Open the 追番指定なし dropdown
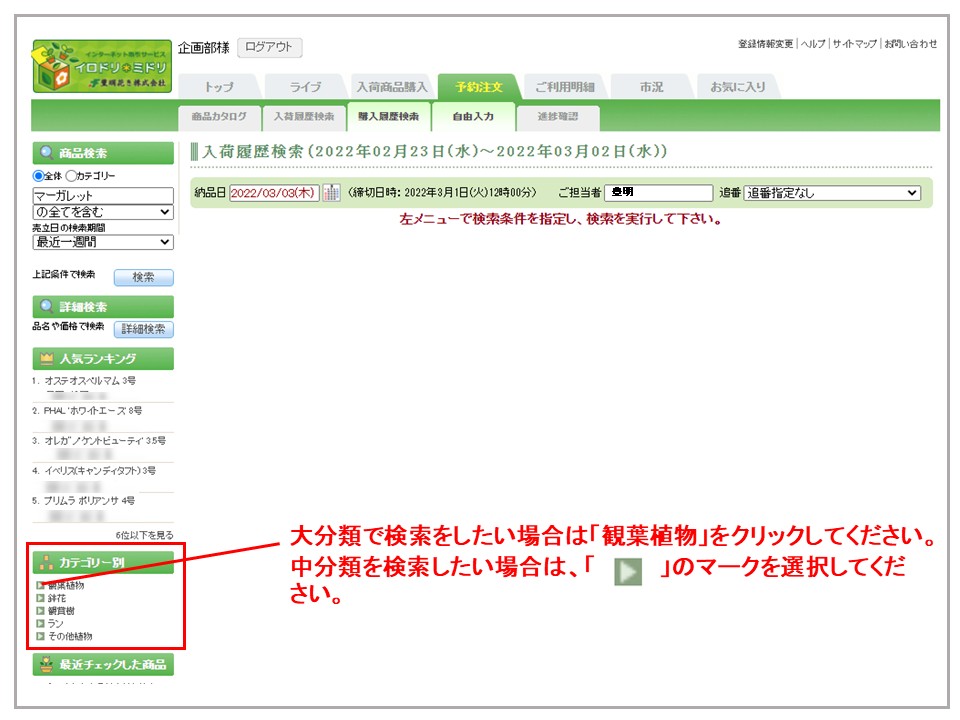The height and width of the screenshot is (720, 960). 832,193
